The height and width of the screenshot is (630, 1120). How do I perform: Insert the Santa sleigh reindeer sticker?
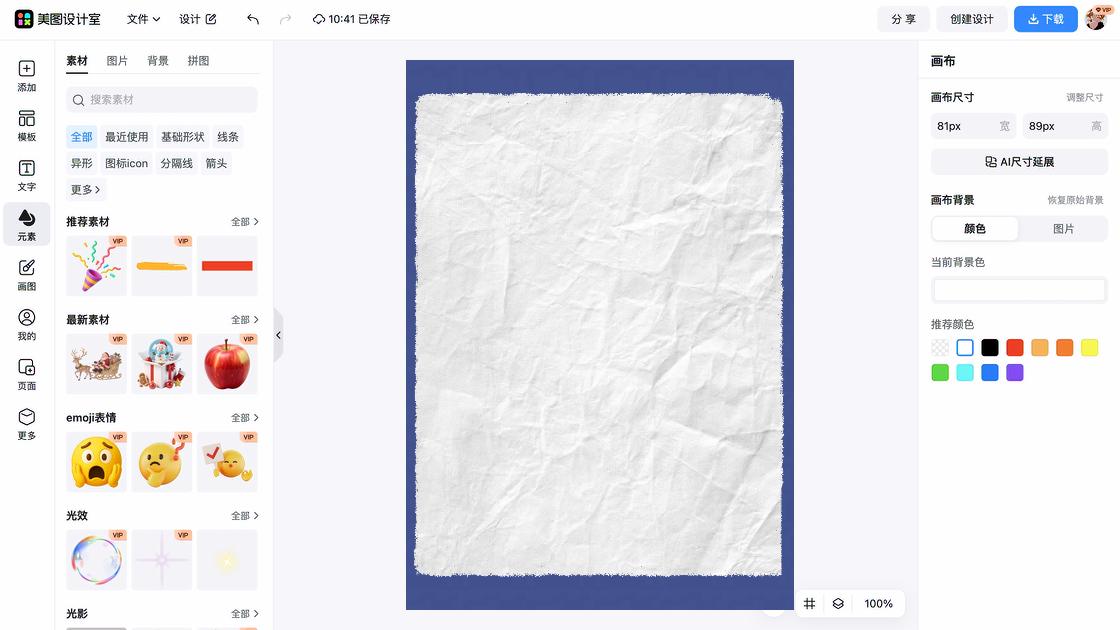pos(96,364)
